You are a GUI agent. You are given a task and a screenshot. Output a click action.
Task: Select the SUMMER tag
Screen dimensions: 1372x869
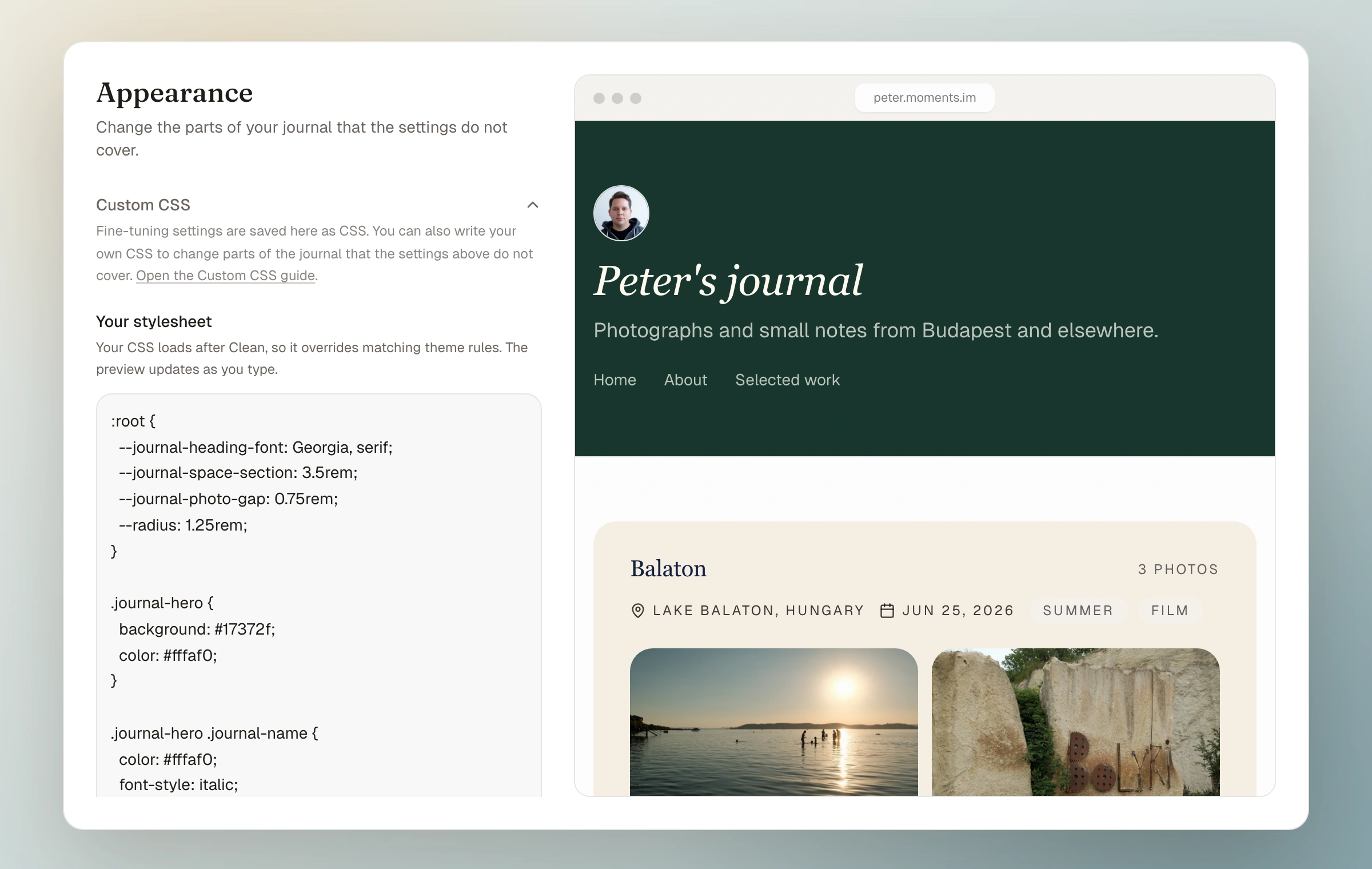click(x=1078, y=611)
